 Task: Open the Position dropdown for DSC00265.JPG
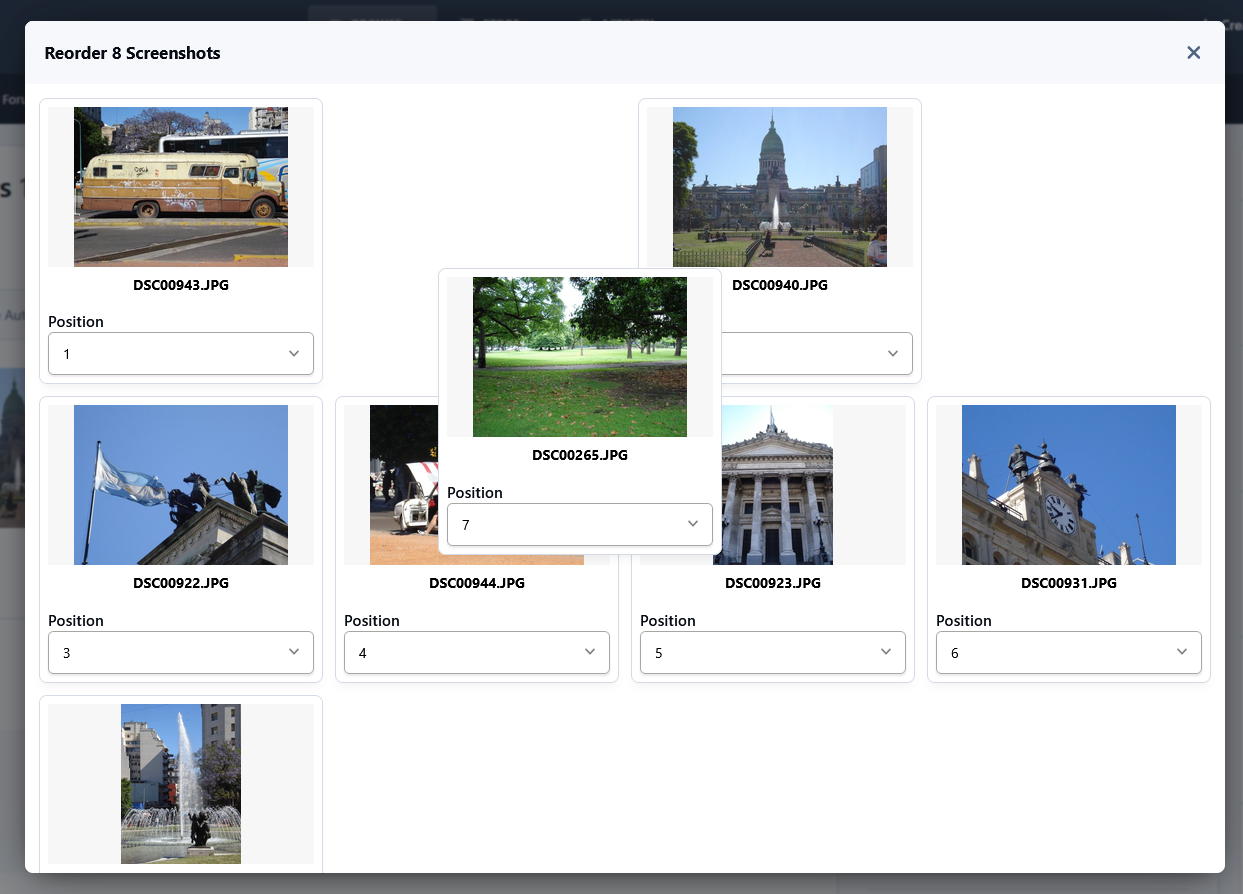pos(580,524)
